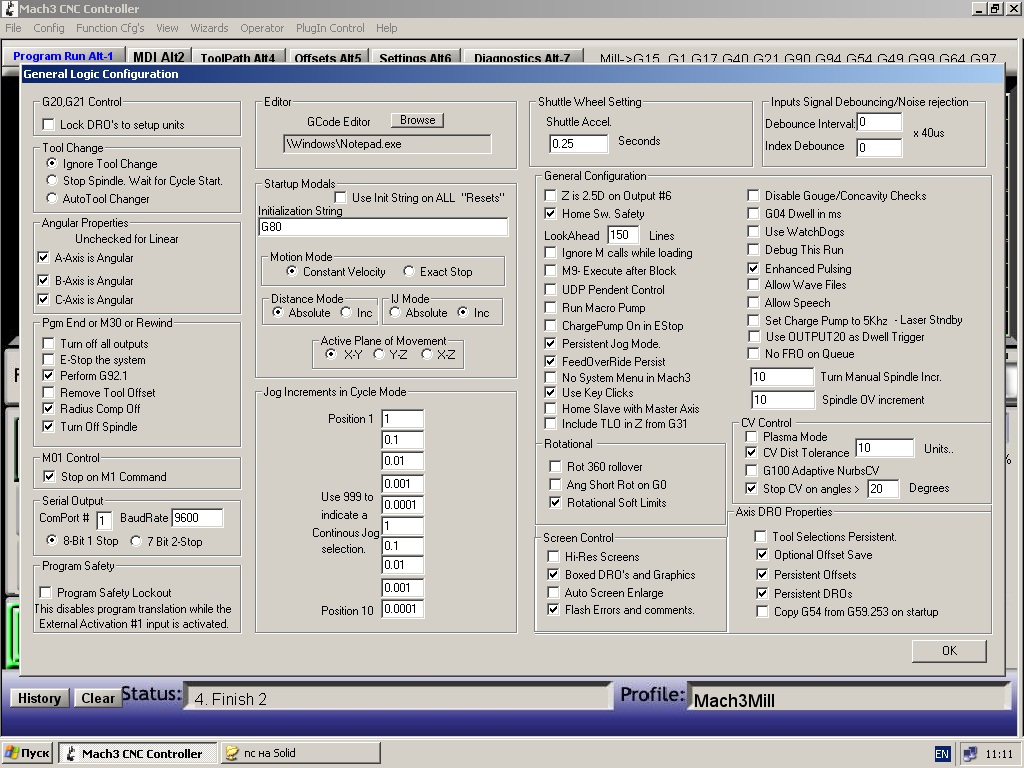
Task: Select Ignore Tool Change option
Action: click(x=52, y=163)
